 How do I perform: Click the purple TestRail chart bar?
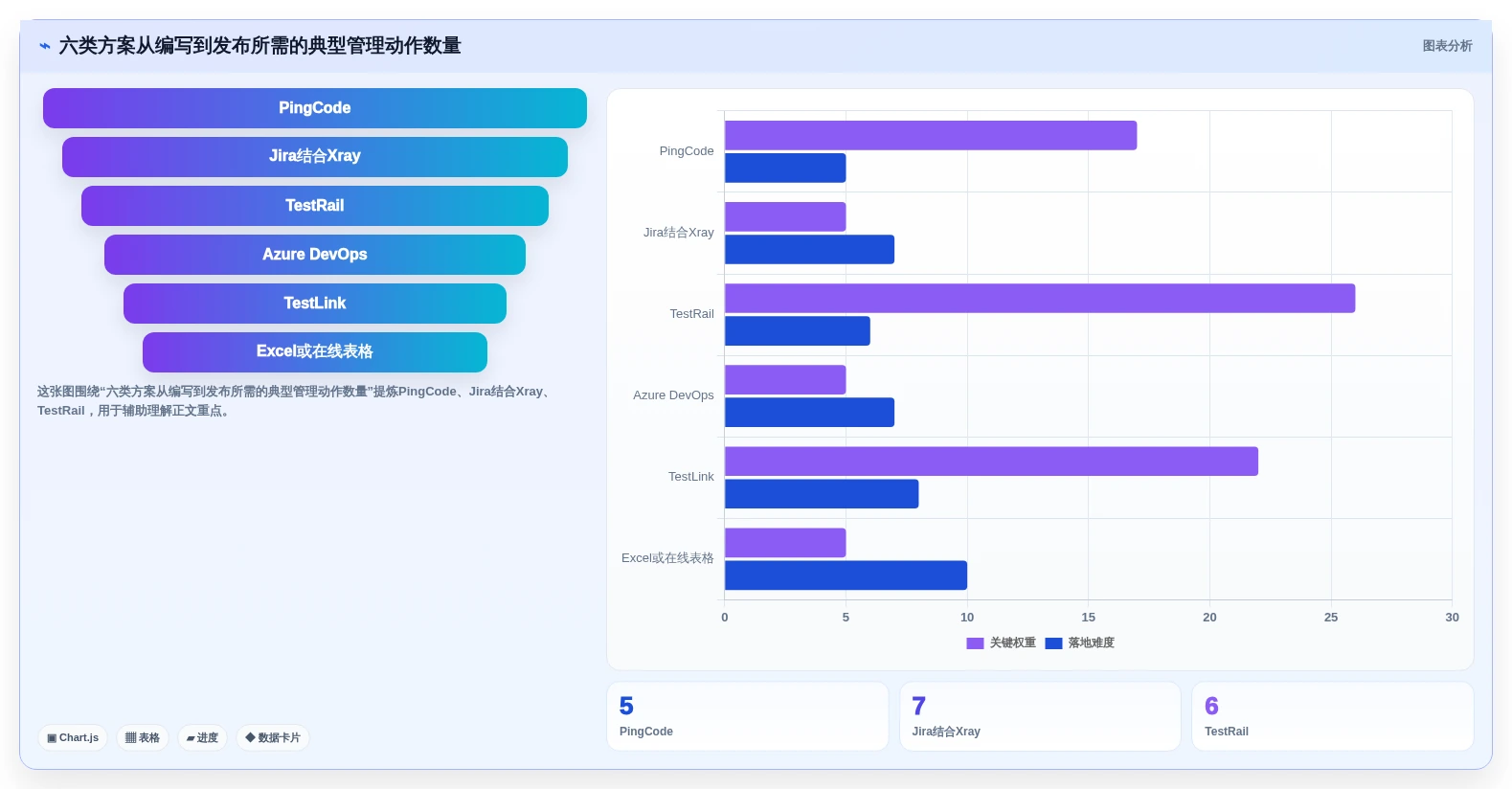pyautogui.click(x=1040, y=298)
